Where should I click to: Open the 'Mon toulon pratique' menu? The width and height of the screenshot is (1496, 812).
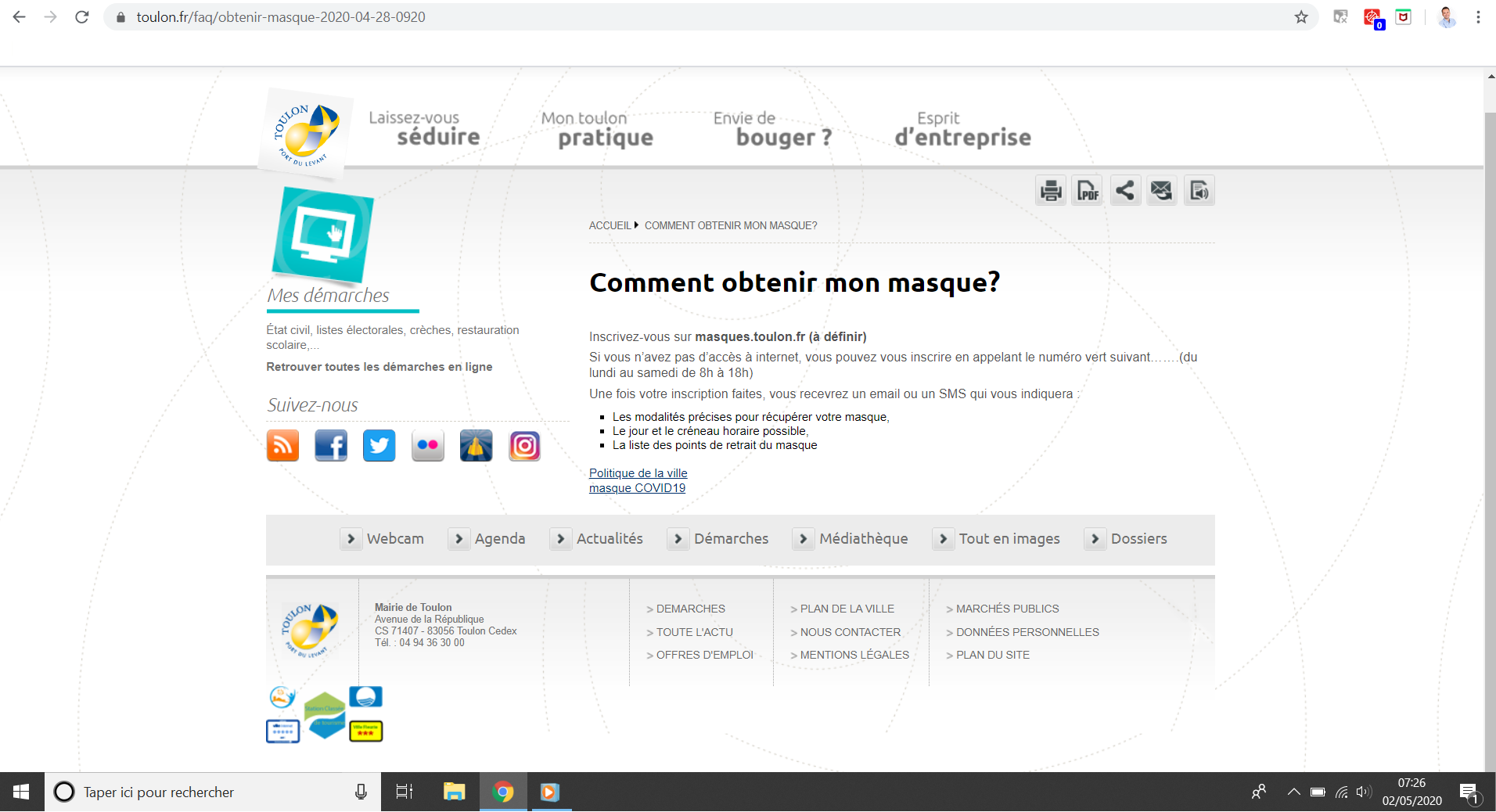(598, 130)
